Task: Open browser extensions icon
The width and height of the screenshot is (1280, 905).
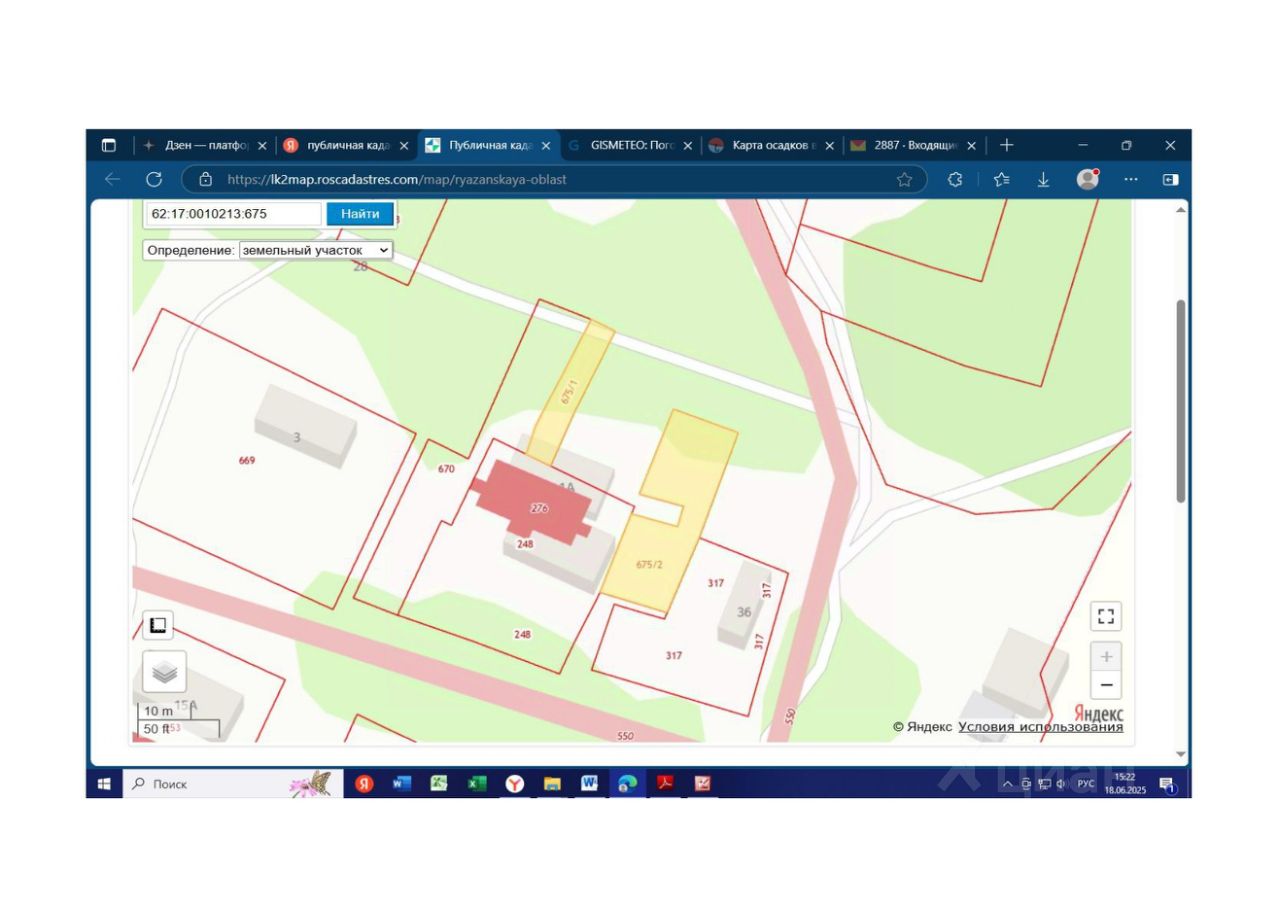Action: 955,179
